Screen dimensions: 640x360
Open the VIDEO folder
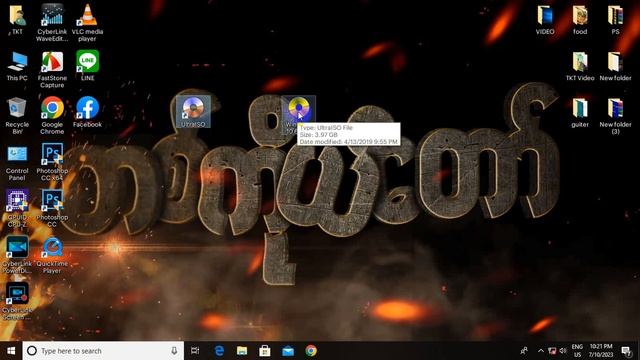545,20
